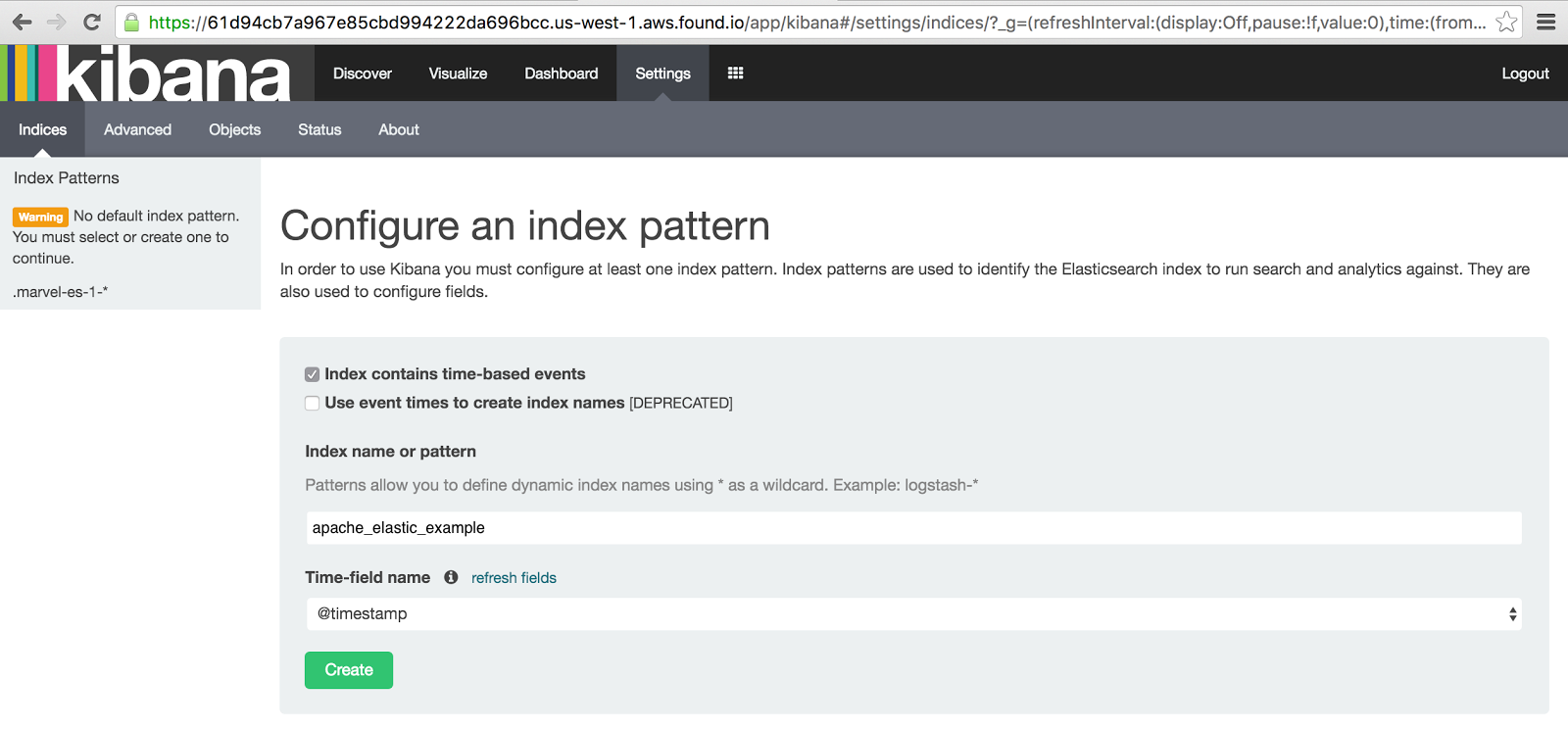Image resolution: width=1568 pixels, height=729 pixels.
Task: Reload the page with refresh icon
Action: pos(91,22)
